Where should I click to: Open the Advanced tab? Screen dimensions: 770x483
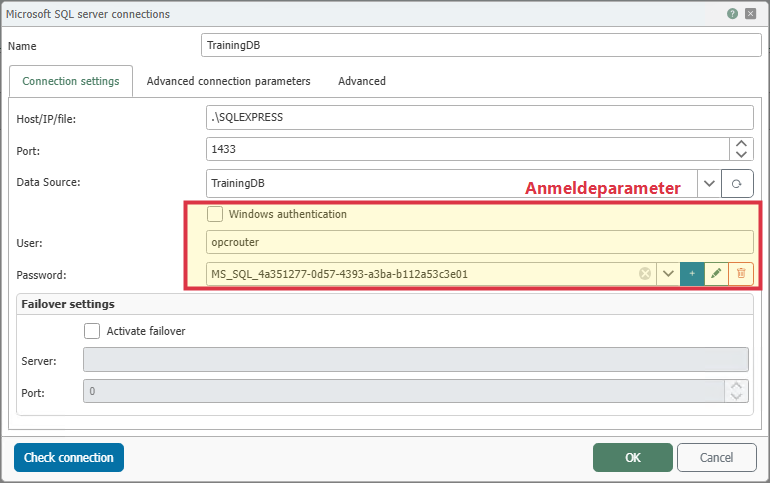pyautogui.click(x=362, y=81)
